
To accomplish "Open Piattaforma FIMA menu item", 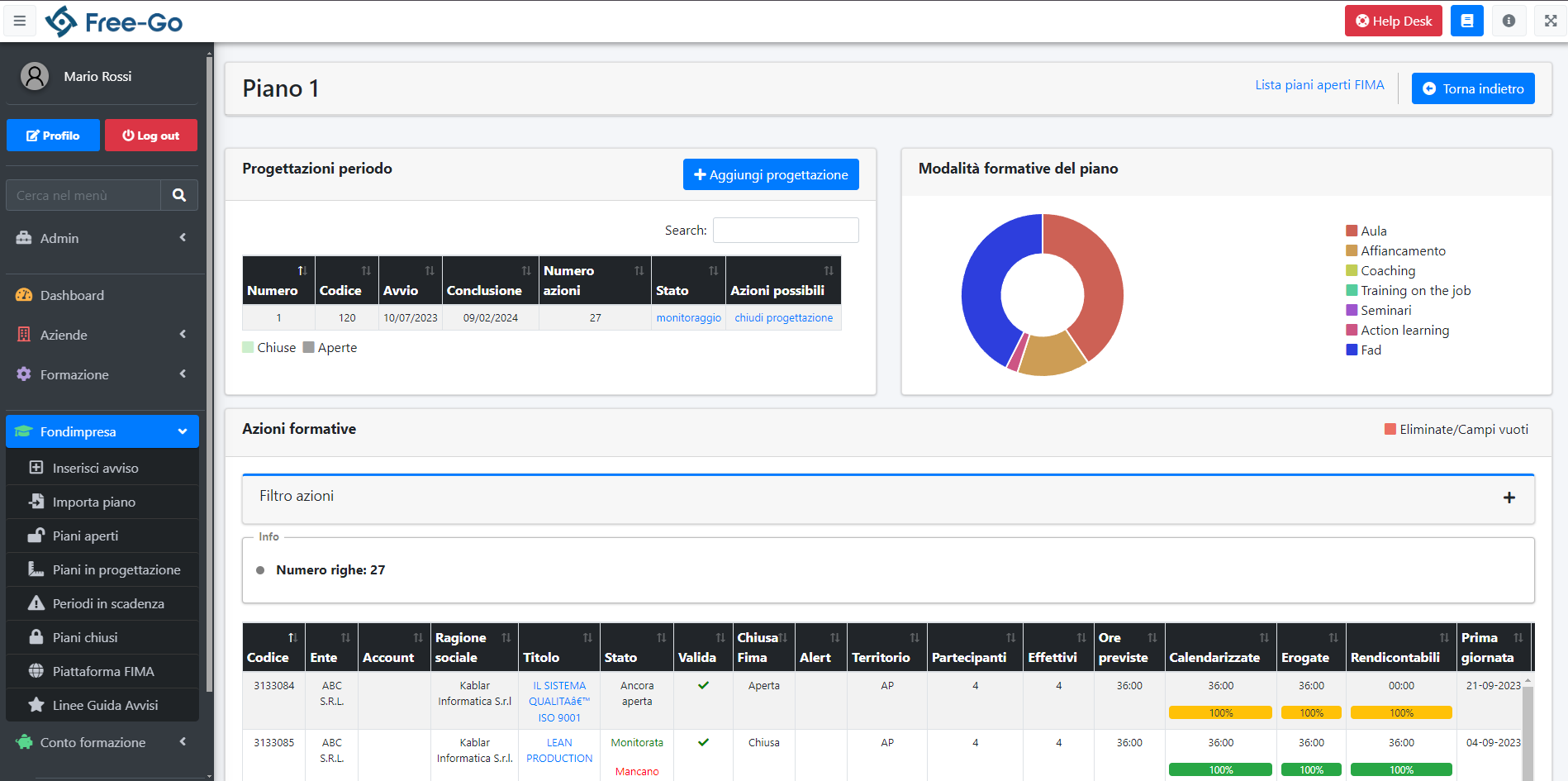I will pyautogui.click(x=102, y=671).
